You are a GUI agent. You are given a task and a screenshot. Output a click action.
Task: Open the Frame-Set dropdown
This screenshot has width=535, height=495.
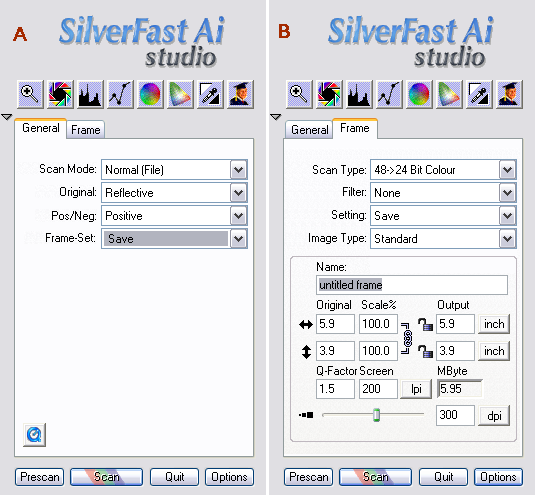tap(174, 238)
